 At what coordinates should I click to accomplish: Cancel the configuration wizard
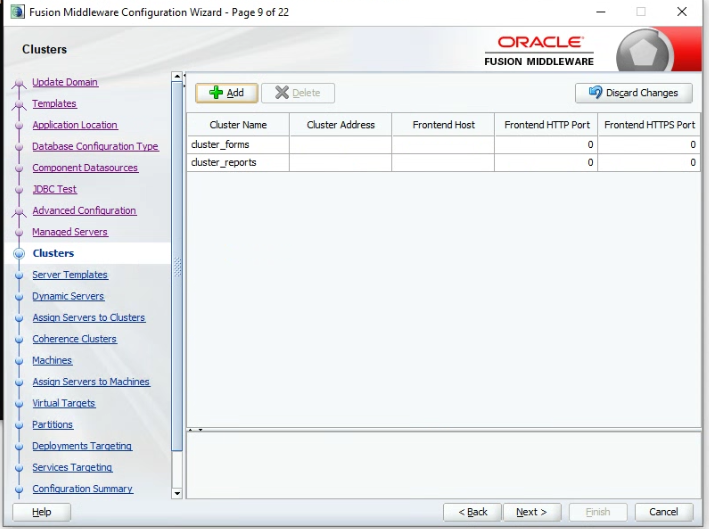[663, 512]
